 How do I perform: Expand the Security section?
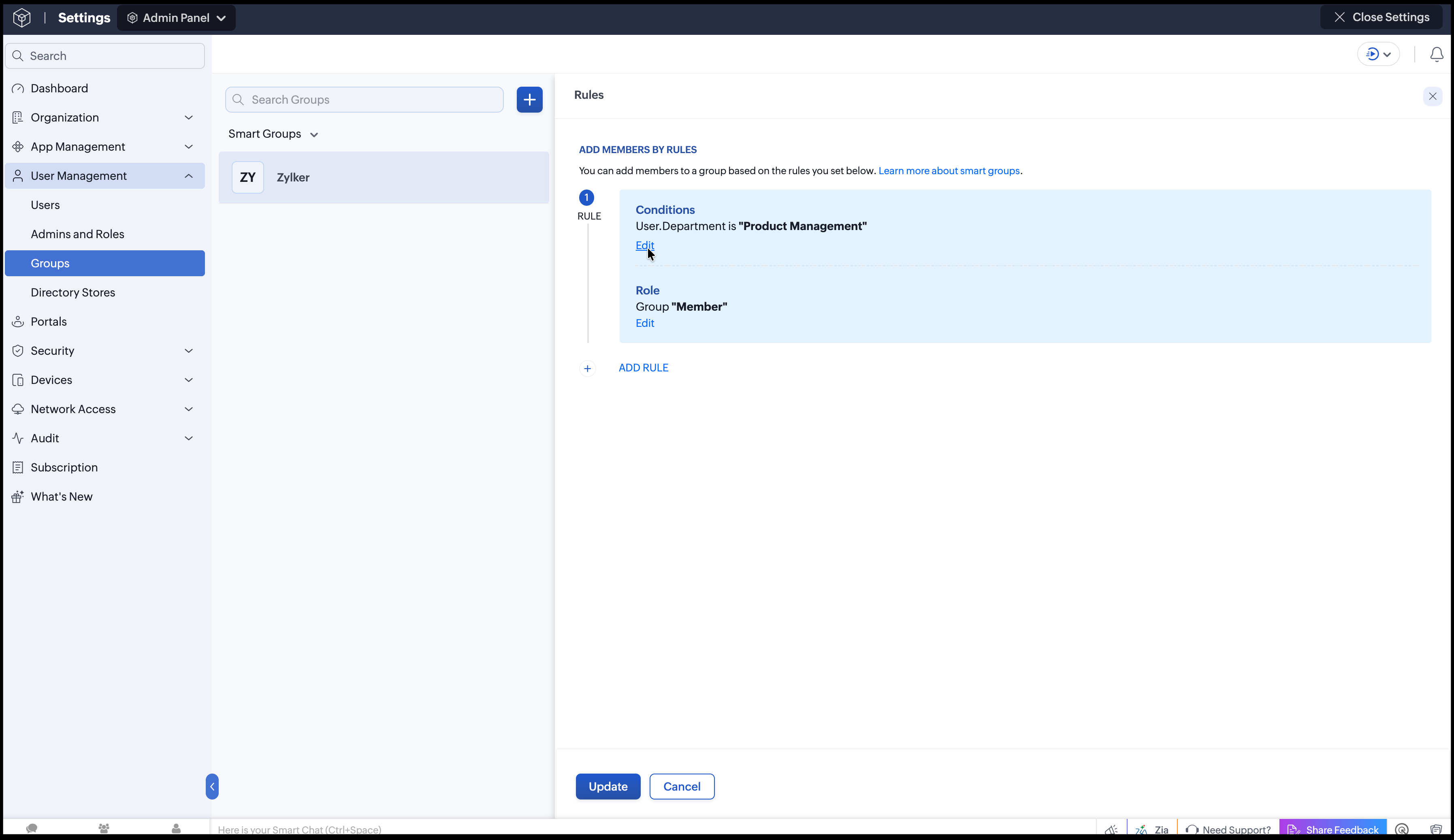pyautogui.click(x=105, y=351)
